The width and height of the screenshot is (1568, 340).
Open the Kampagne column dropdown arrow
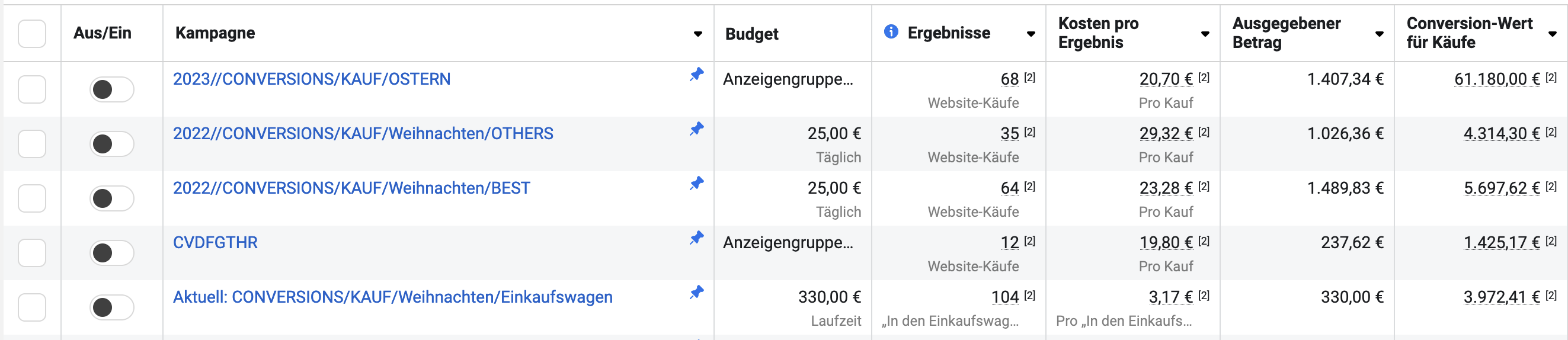697,34
